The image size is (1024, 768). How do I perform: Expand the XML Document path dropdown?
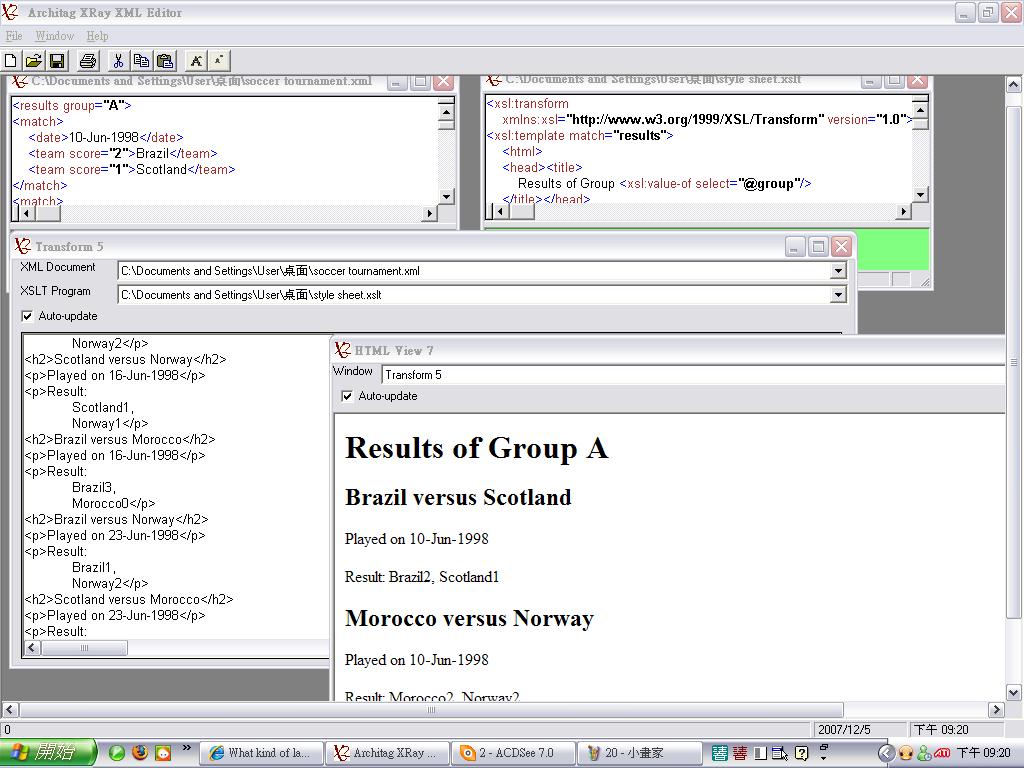point(838,270)
